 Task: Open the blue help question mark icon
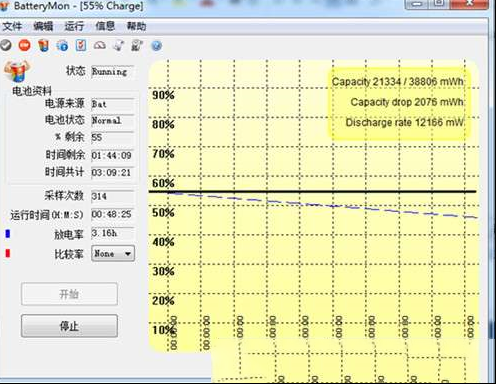tap(156, 46)
